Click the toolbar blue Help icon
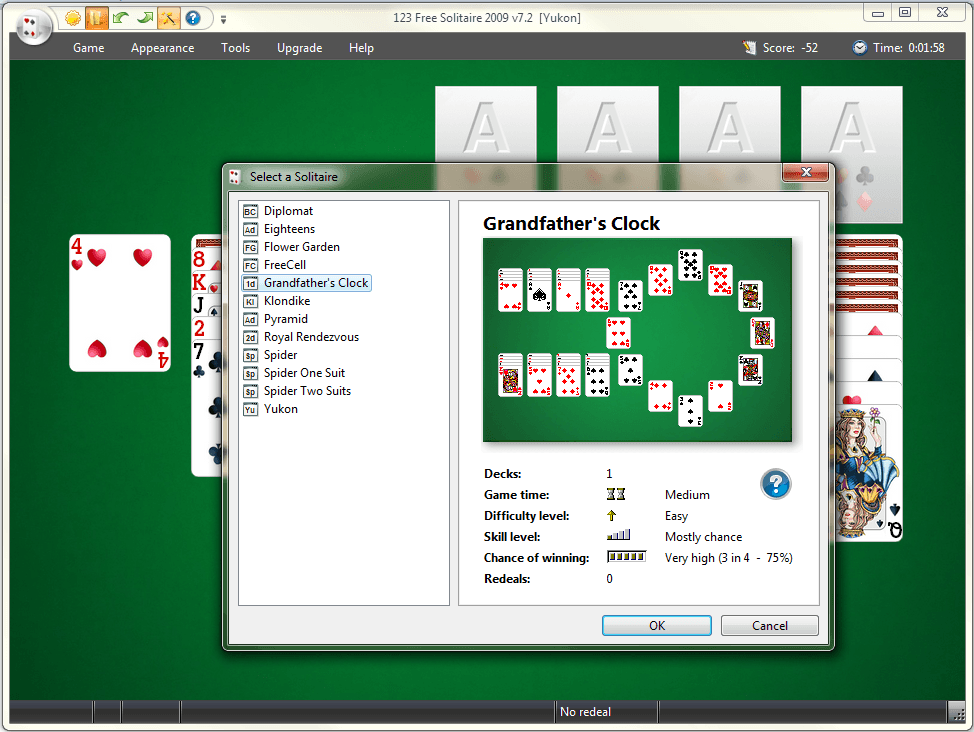The image size is (974, 732). tap(193, 18)
